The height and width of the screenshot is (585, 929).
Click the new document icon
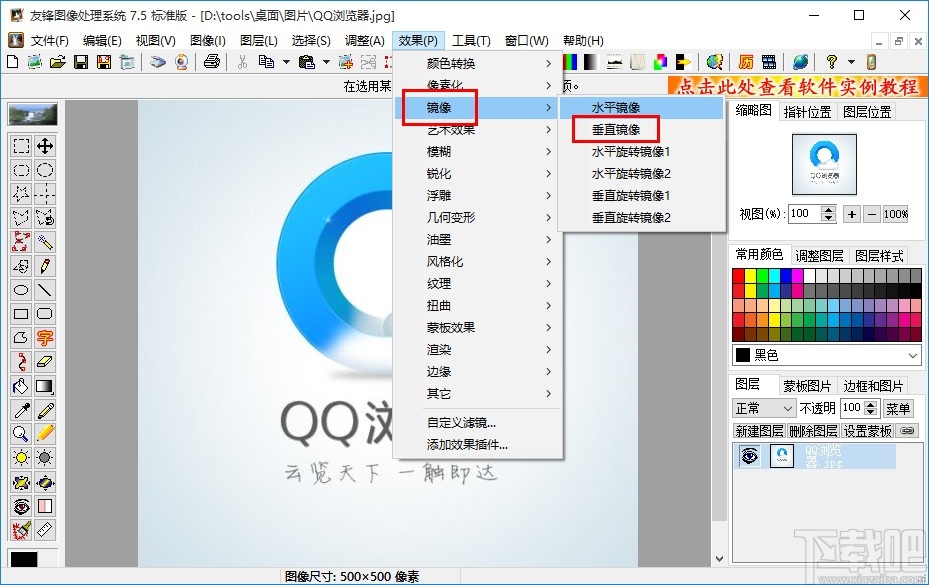(x=12, y=61)
